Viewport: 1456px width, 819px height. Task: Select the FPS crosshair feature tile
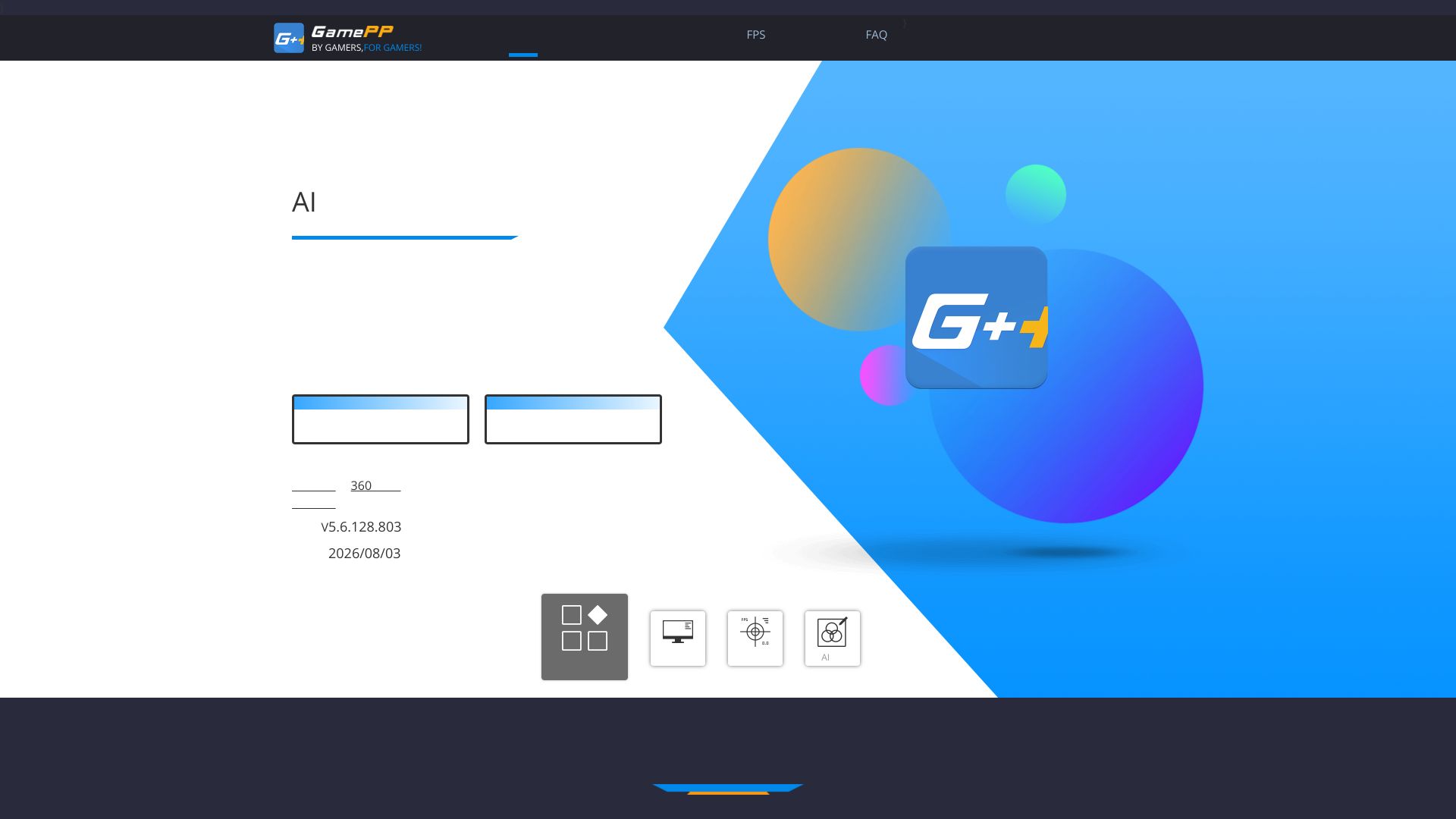[755, 639]
